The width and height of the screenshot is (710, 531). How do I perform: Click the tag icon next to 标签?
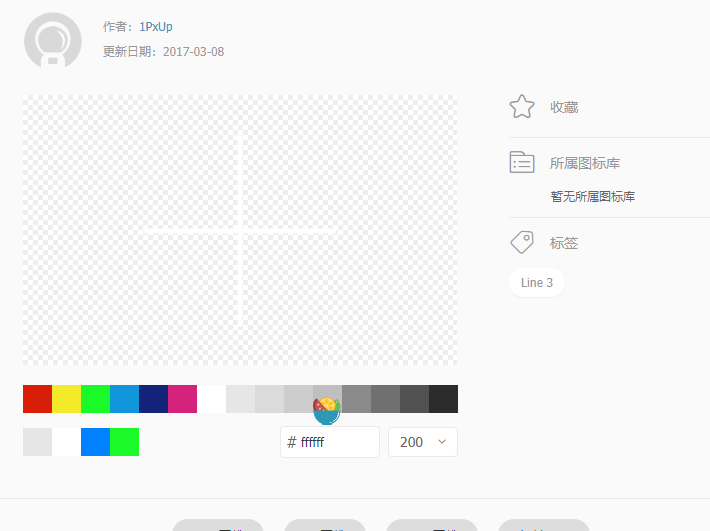(x=522, y=242)
